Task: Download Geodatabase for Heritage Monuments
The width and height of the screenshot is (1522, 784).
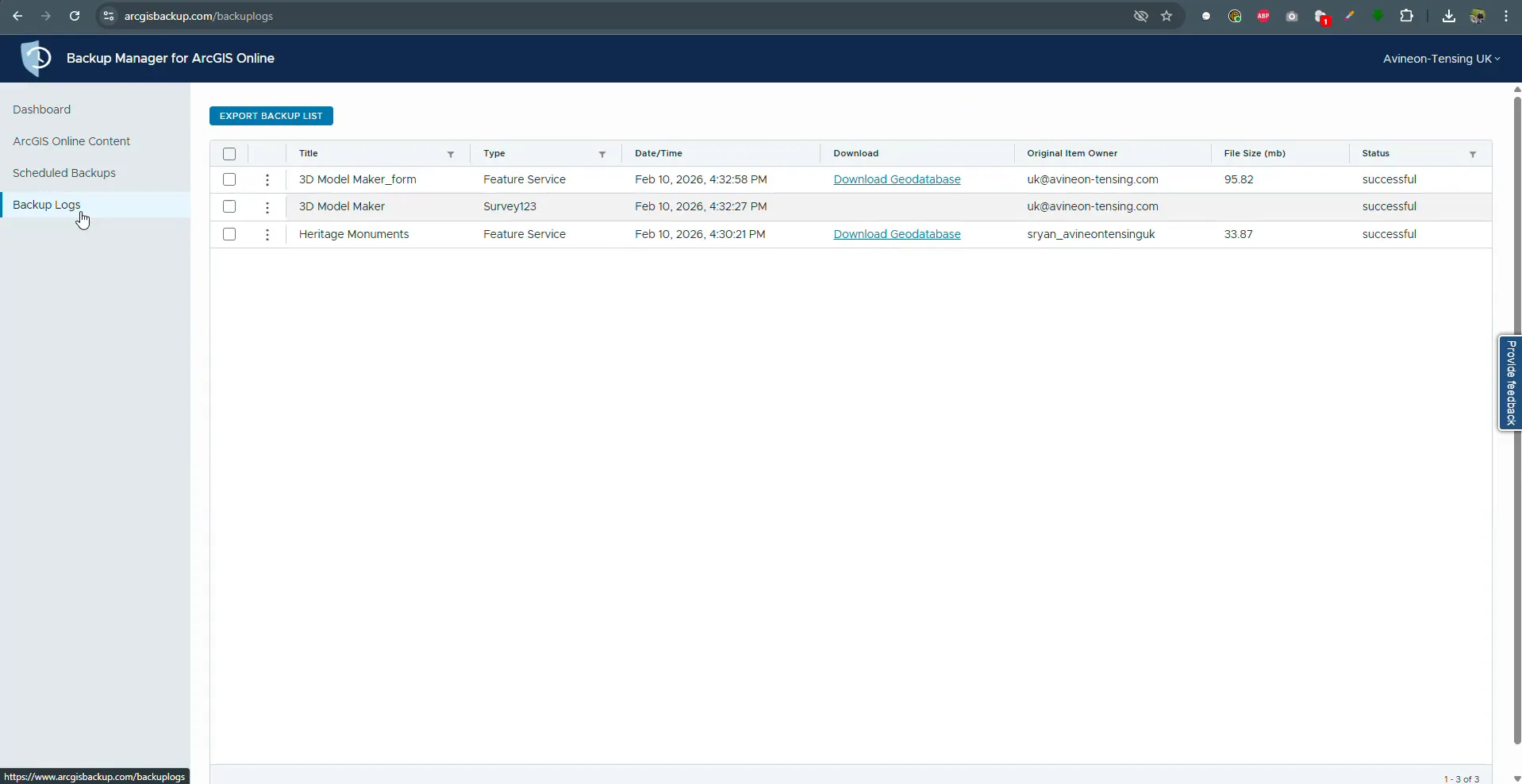Action: tap(897, 234)
